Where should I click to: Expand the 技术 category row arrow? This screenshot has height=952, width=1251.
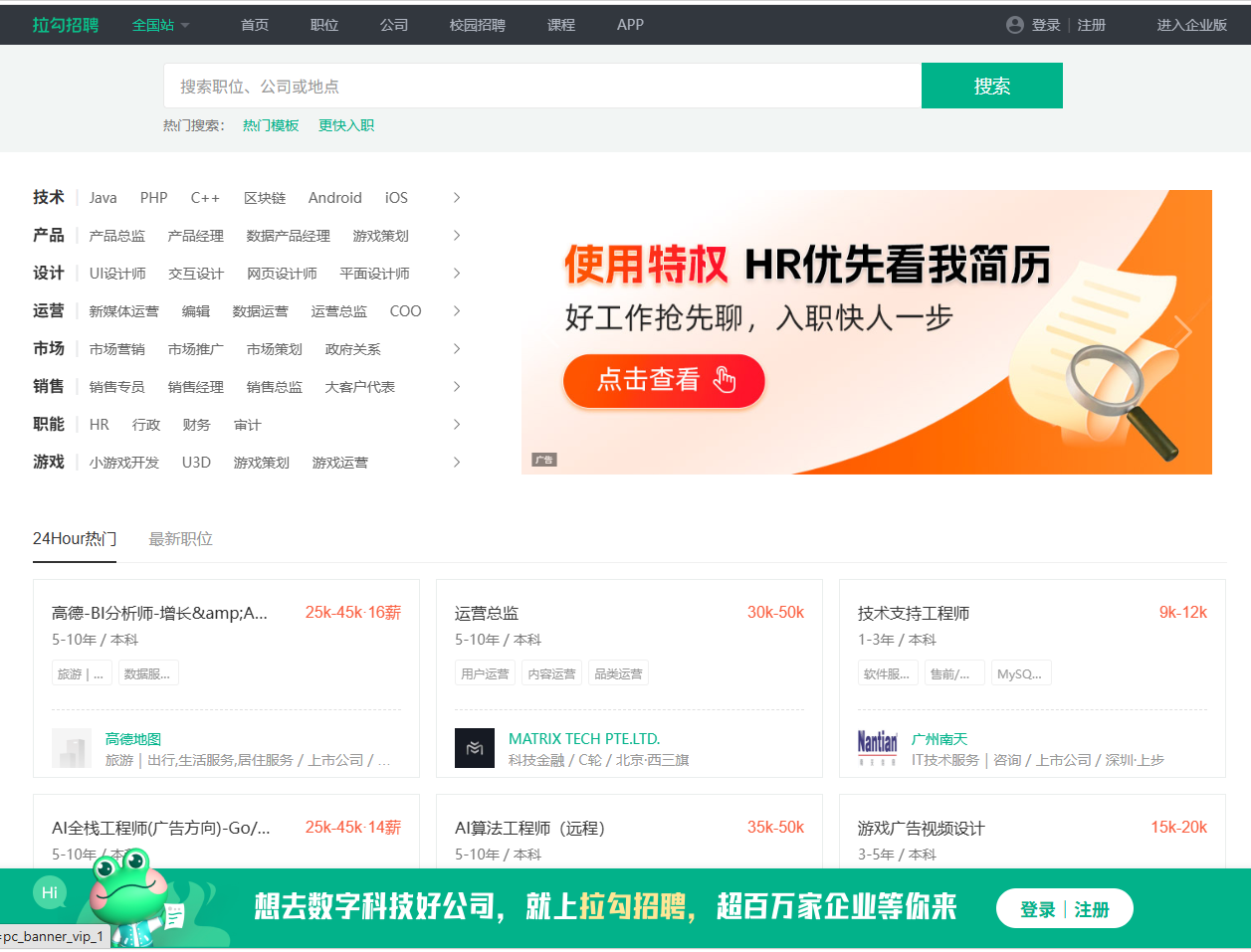(457, 198)
